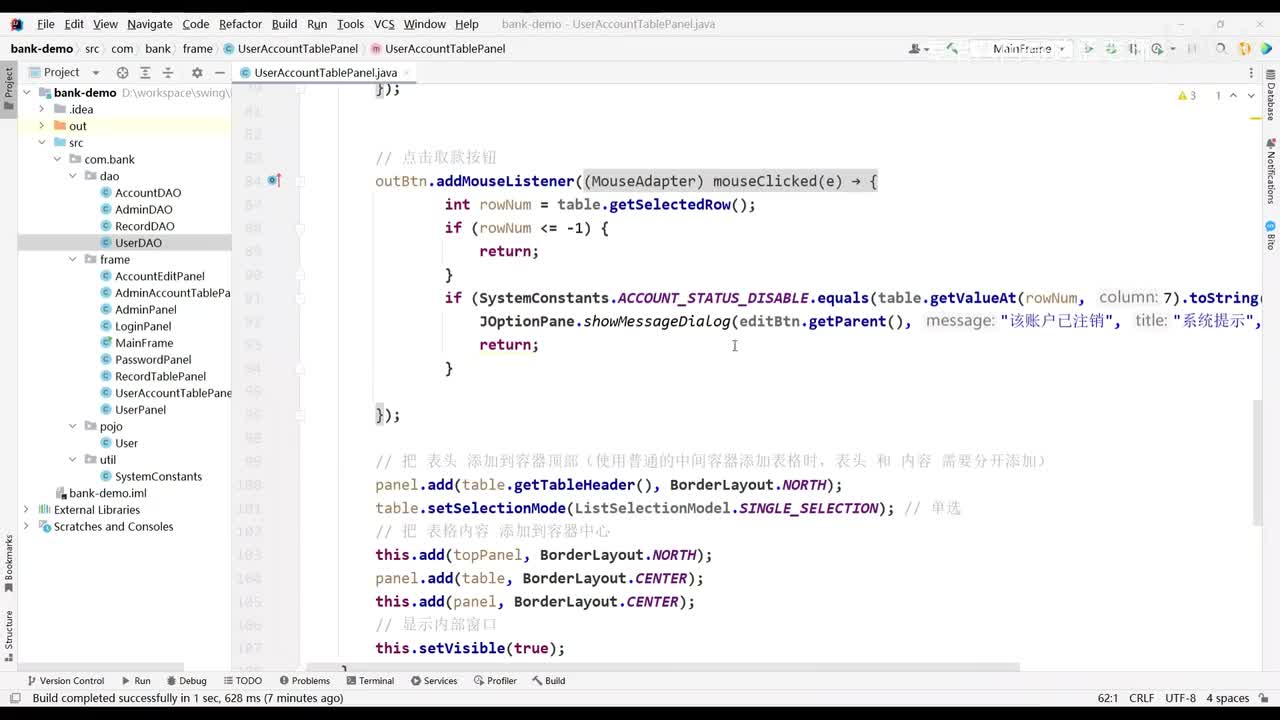Open the Navigate menu
The image size is (1280, 720).
point(150,24)
